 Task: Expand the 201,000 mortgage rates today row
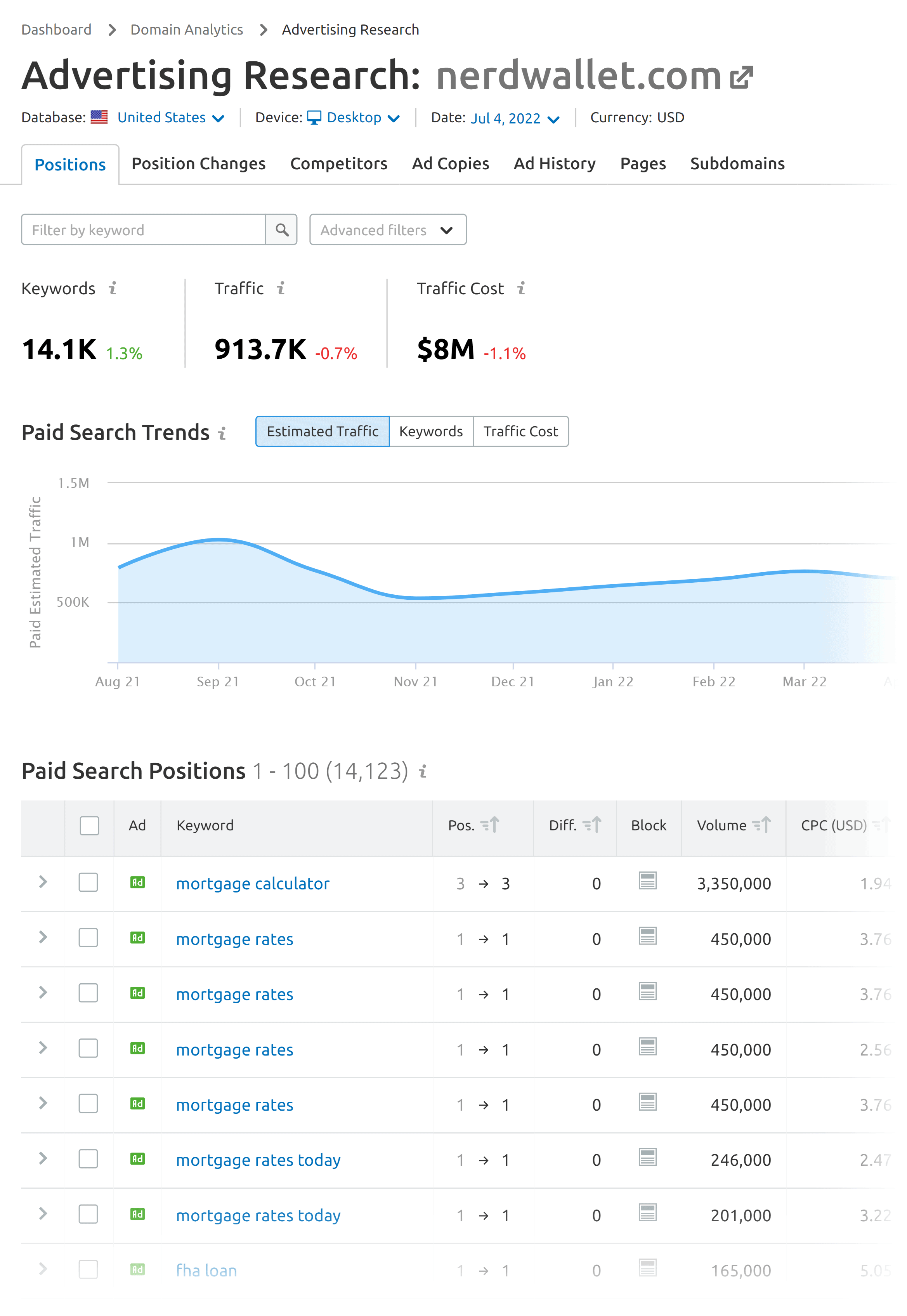(43, 1214)
